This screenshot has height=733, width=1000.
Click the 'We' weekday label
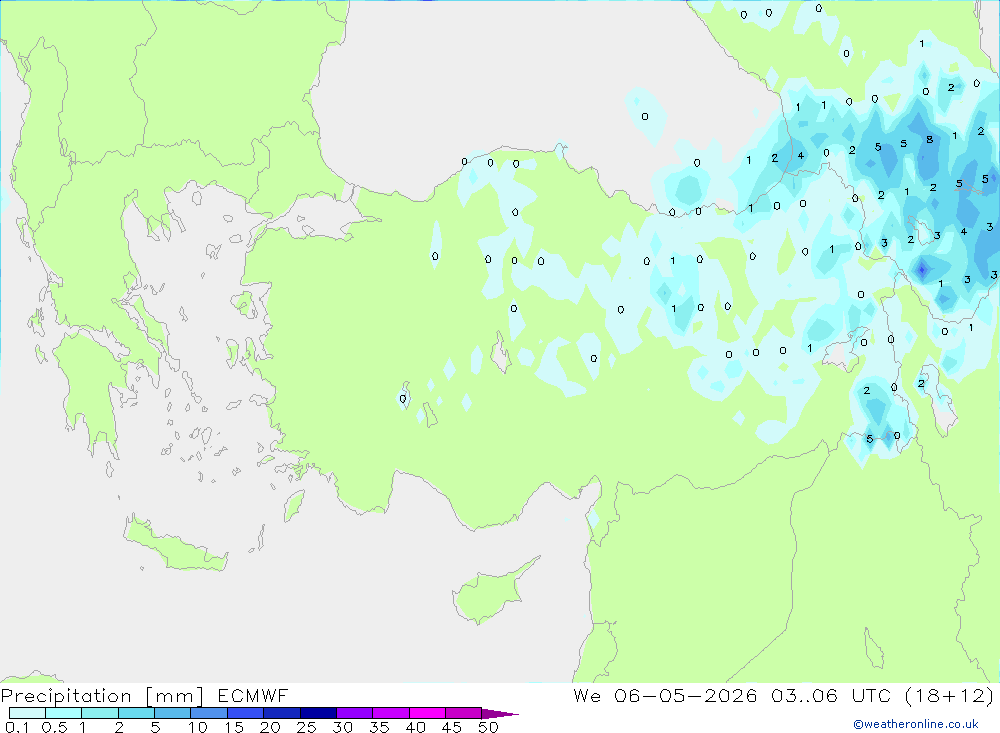click(587, 695)
